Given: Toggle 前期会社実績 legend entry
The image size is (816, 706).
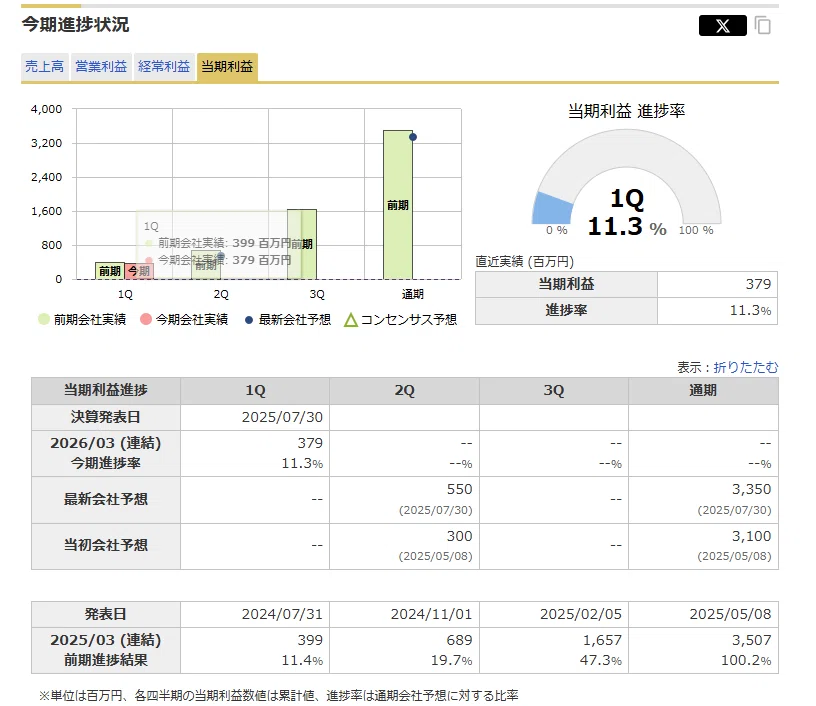Looking at the screenshot, I should tap(82, 319).
